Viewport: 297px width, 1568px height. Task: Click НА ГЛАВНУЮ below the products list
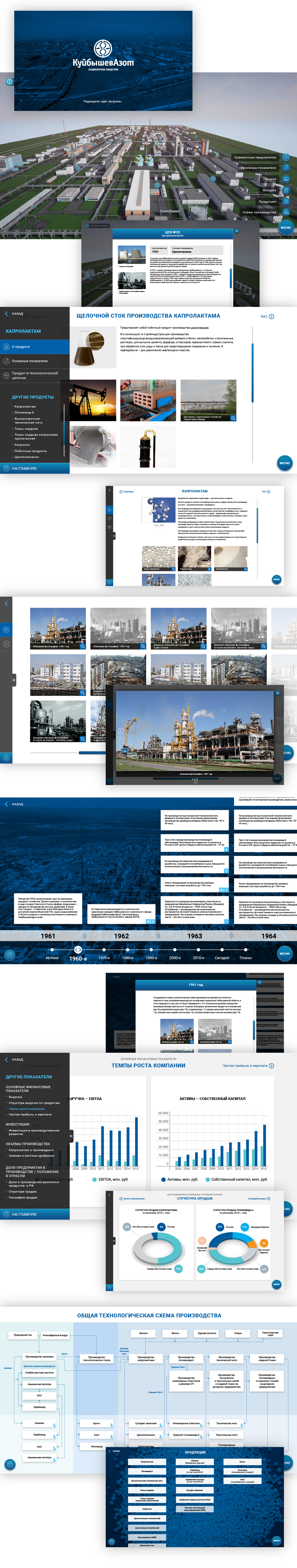(35, 469)
